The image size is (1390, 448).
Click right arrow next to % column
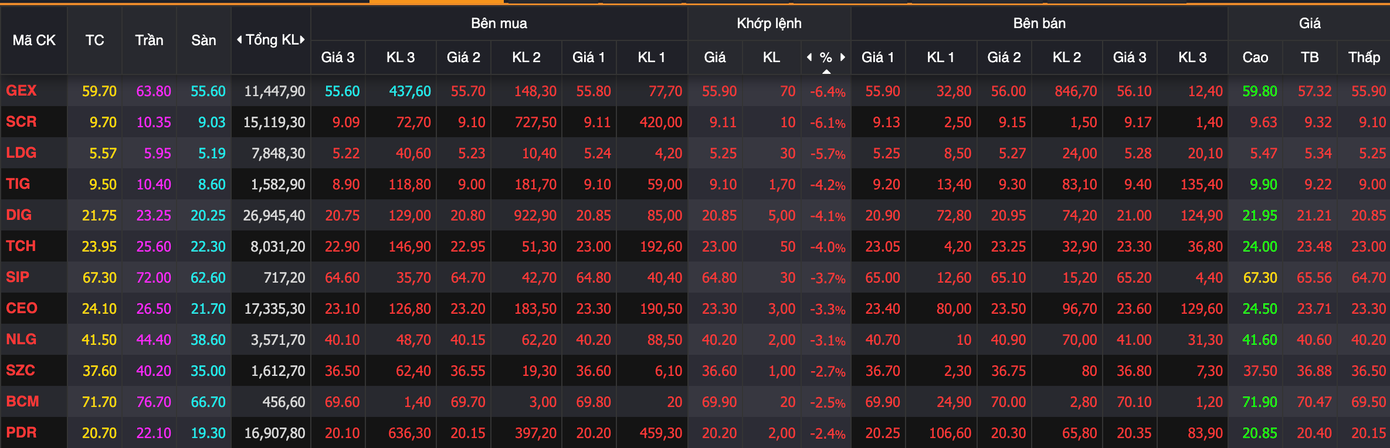click(x=843, y=57)
